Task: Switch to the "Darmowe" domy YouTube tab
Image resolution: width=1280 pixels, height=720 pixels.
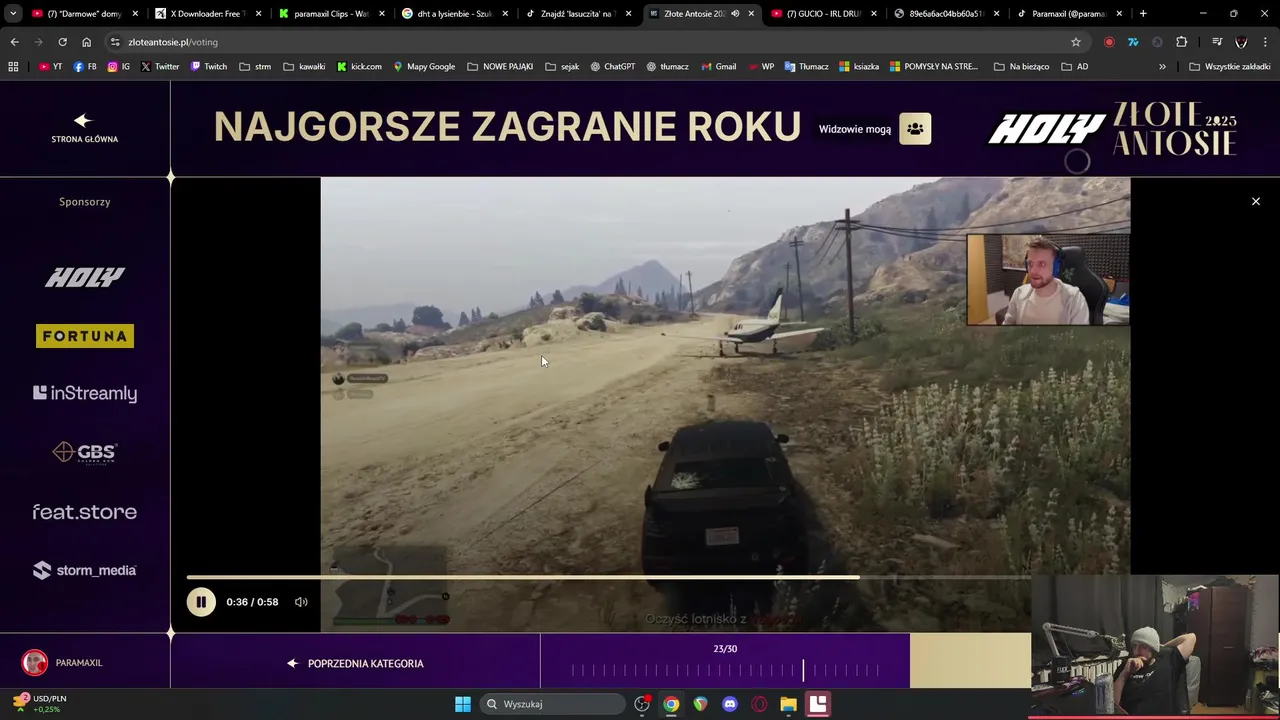Action: pyautogui.click(x=83, y=14)
